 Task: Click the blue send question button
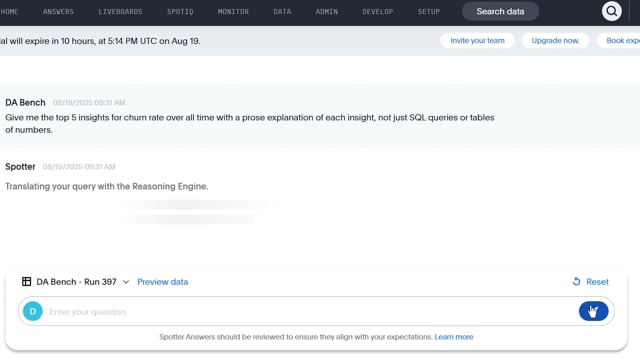click(593, 311)
